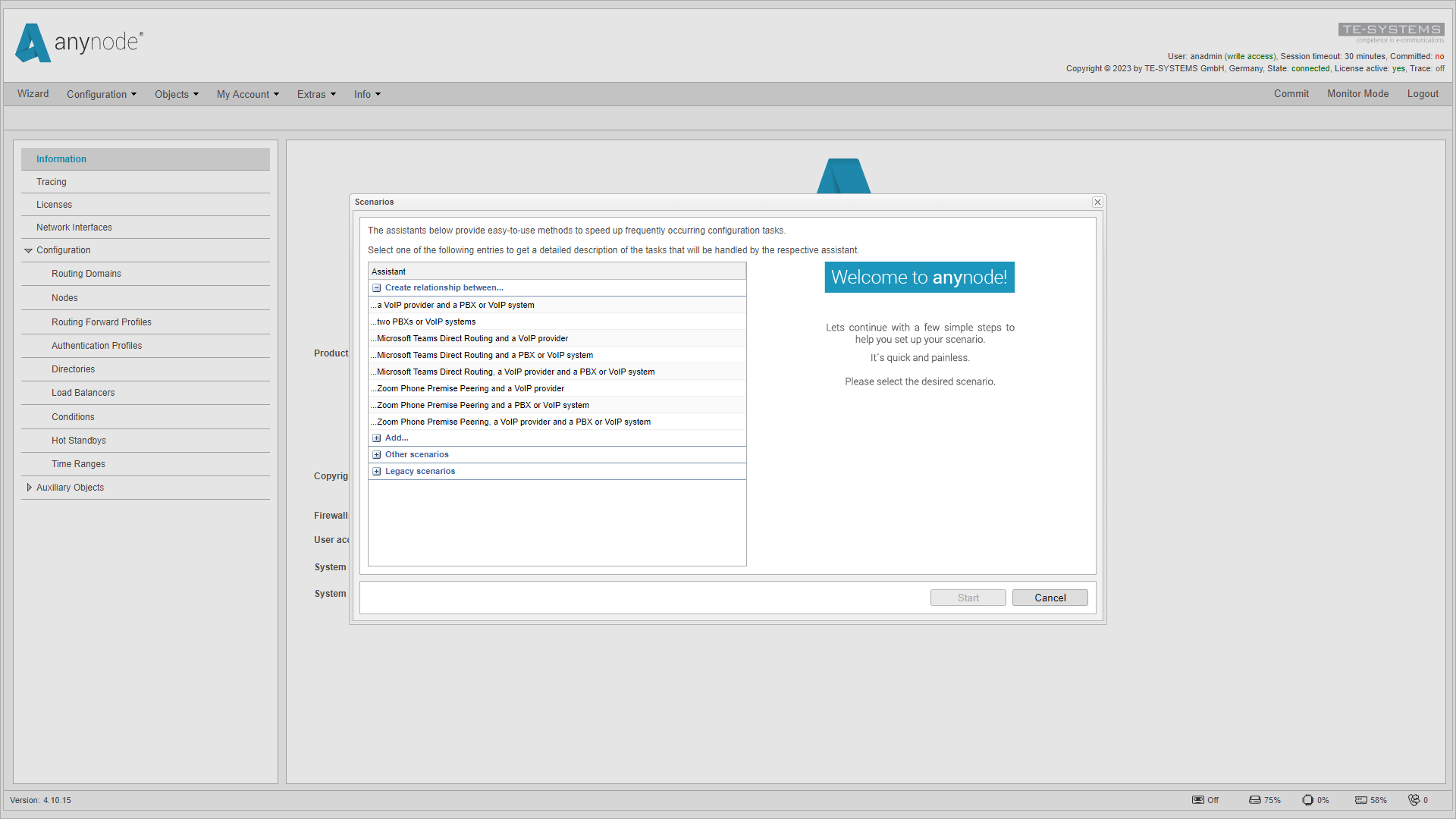Open Directories in the sidebar
The image size is (1456, 819).
pyautogui.click(x=146, y=369)
